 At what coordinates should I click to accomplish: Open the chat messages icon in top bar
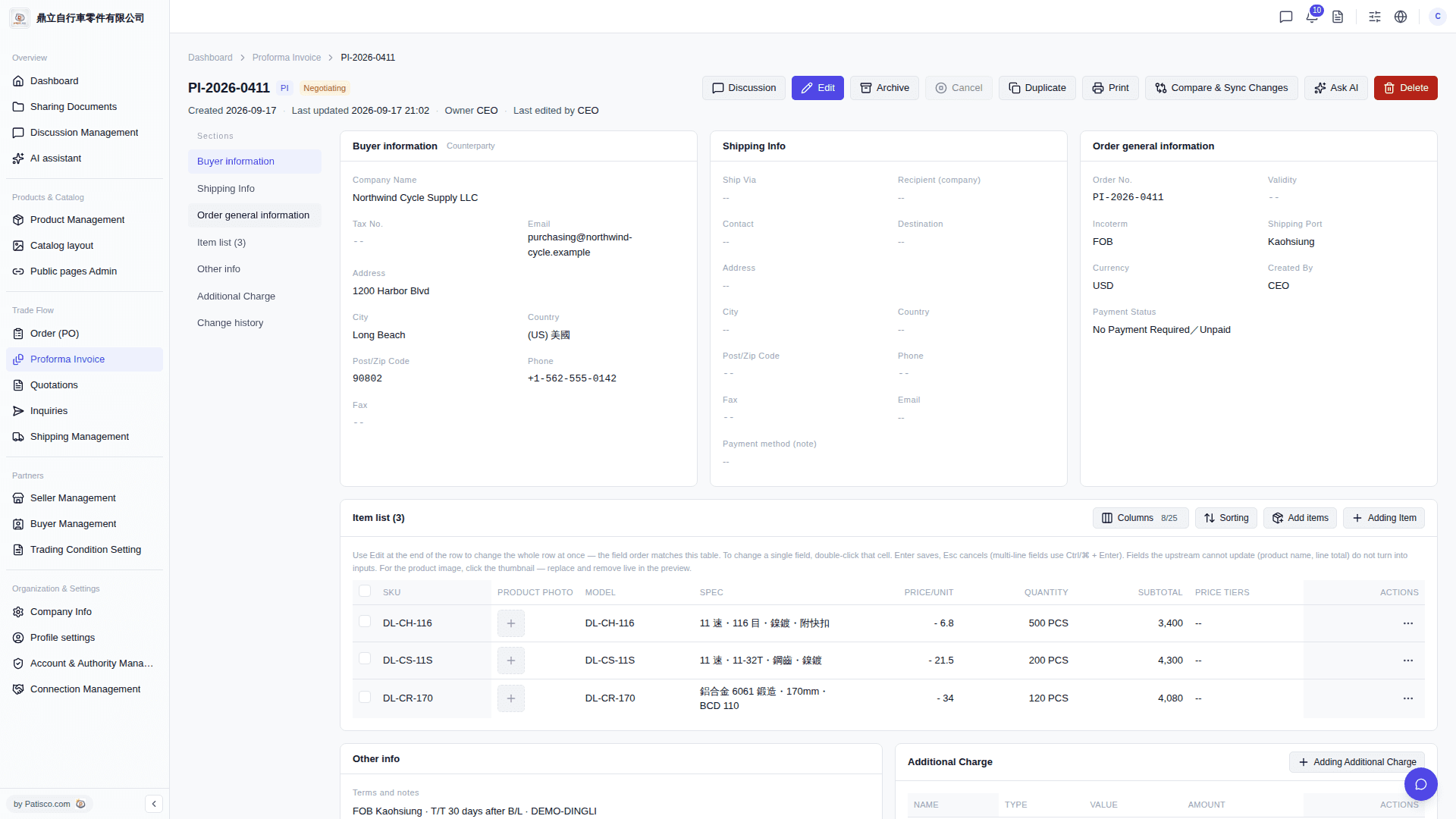[x=1286, y=17]
